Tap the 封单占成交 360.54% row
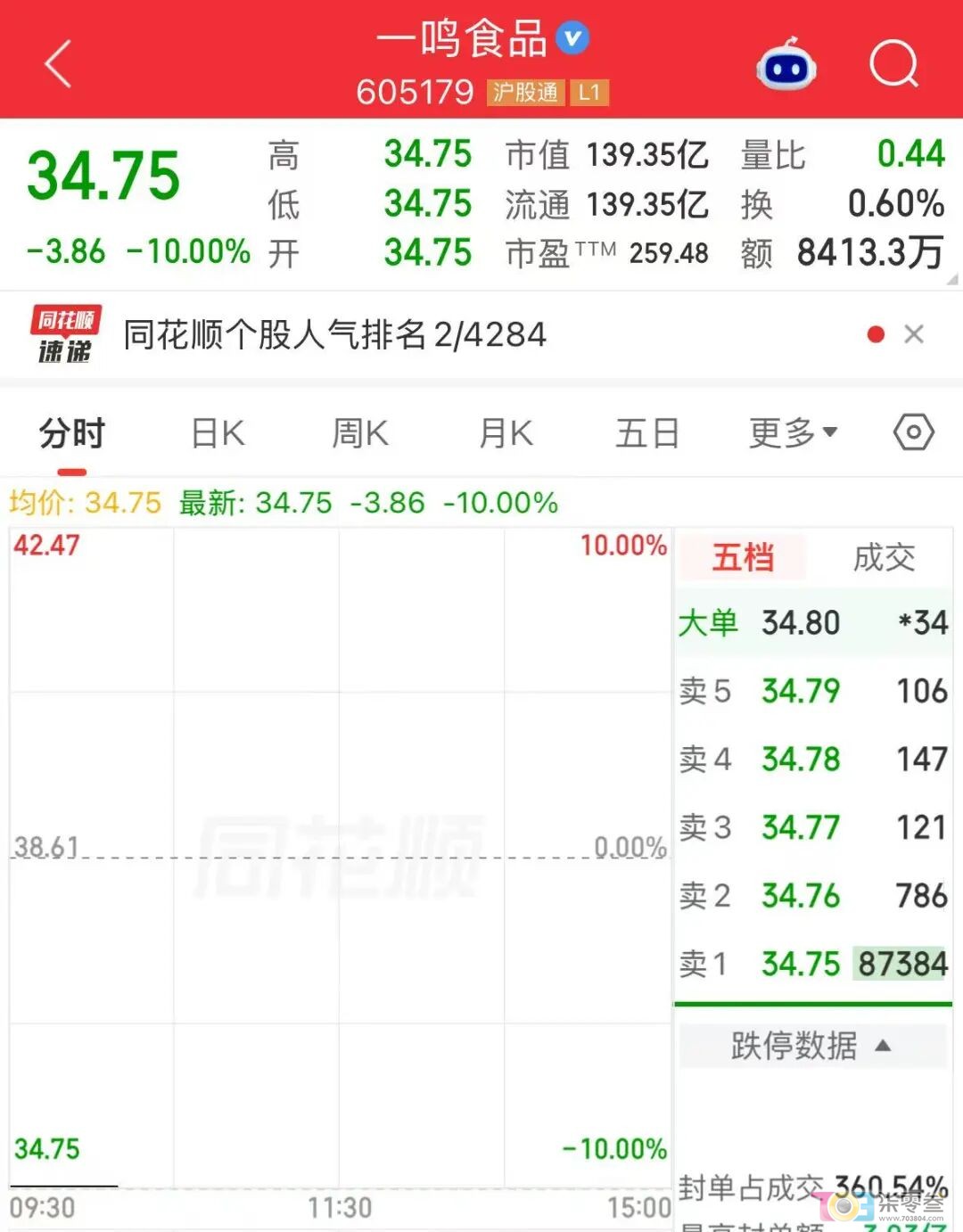Viewport: 963px width, 1232px height. point(812,1187)
